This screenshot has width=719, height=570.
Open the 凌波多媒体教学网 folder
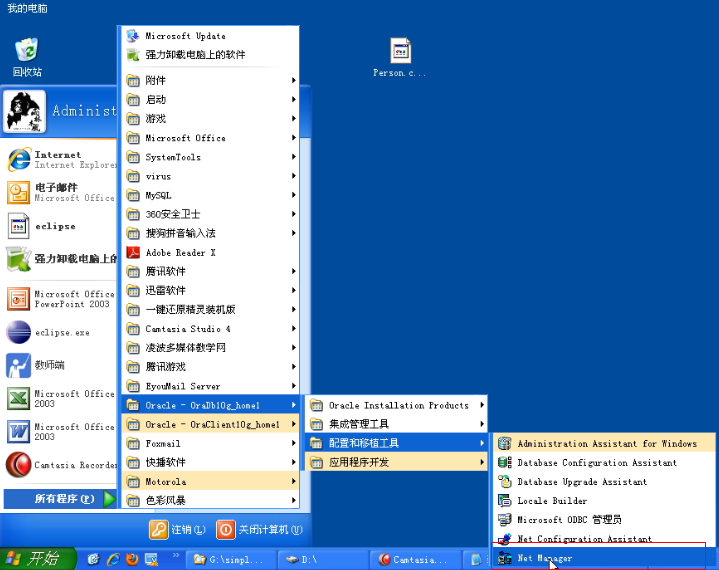click(x=210, y=348)
